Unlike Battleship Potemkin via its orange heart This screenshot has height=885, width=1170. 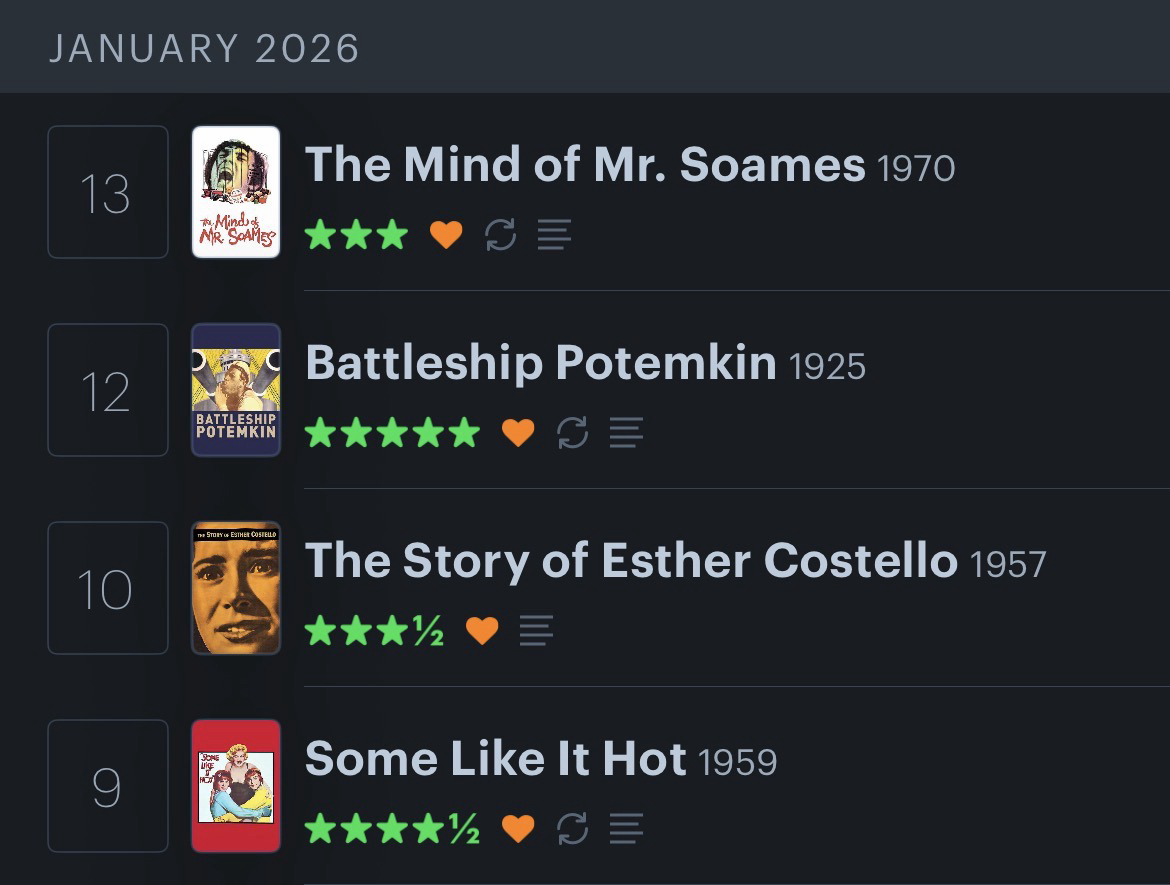pyautogui.click(x=518, y=433)
